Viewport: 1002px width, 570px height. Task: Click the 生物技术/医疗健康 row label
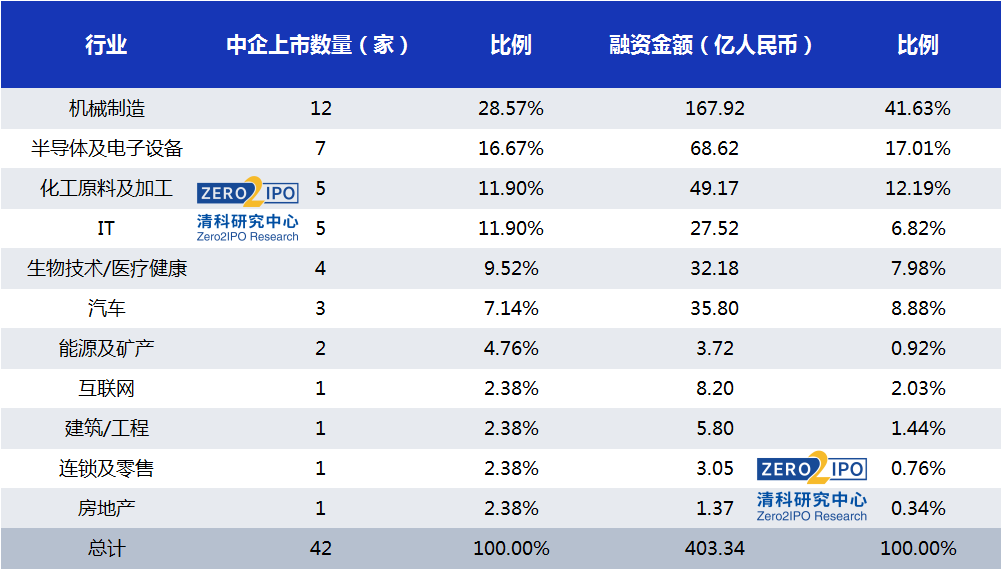point(107,268)
